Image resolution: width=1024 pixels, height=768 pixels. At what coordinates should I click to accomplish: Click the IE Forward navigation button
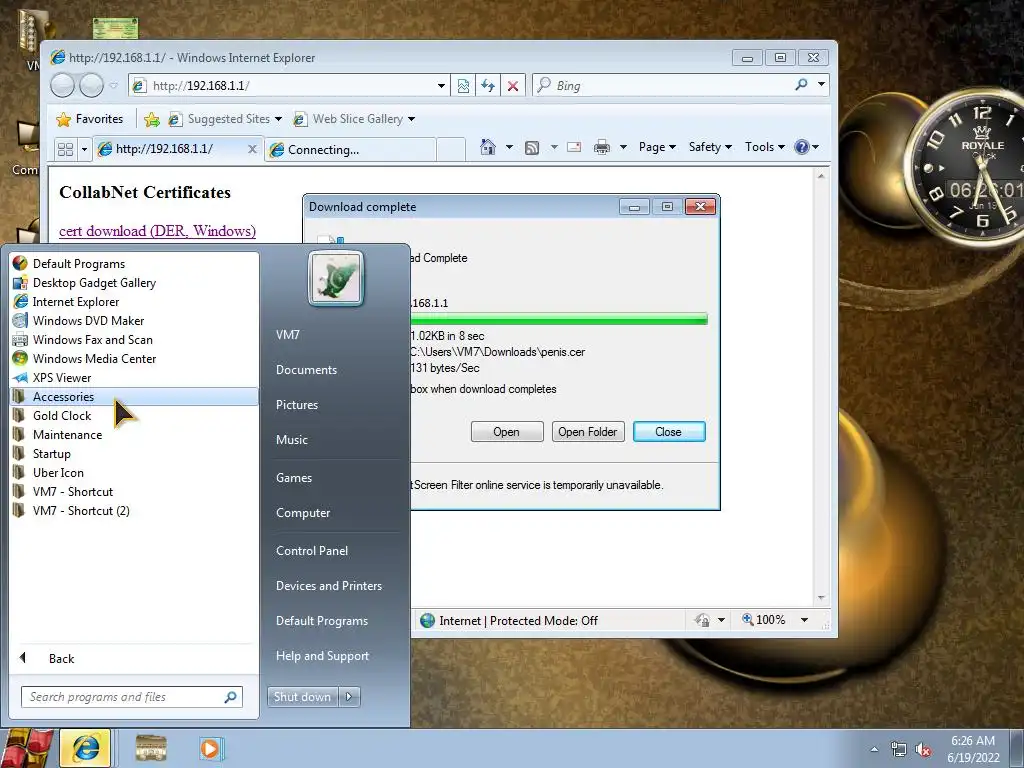pyautogui.click(x=91, y=85)
